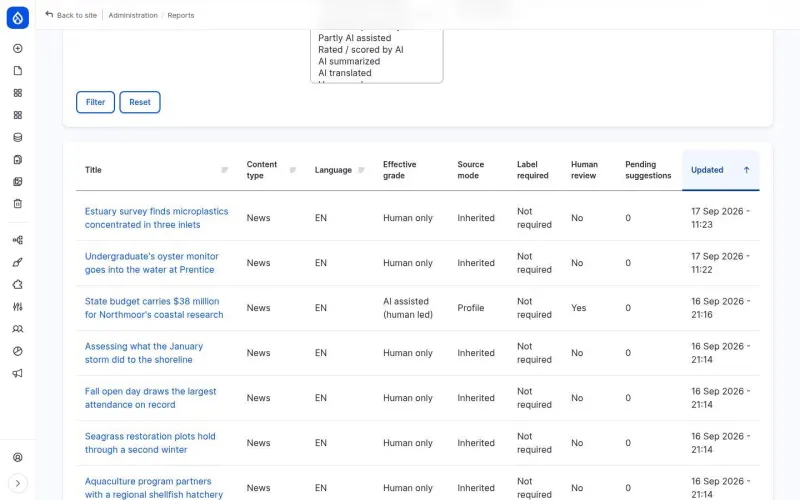The width and height of the screenshot is (800, 500).
Task: Open the Structure database-stack icon
Action: [x=17, y=137]
